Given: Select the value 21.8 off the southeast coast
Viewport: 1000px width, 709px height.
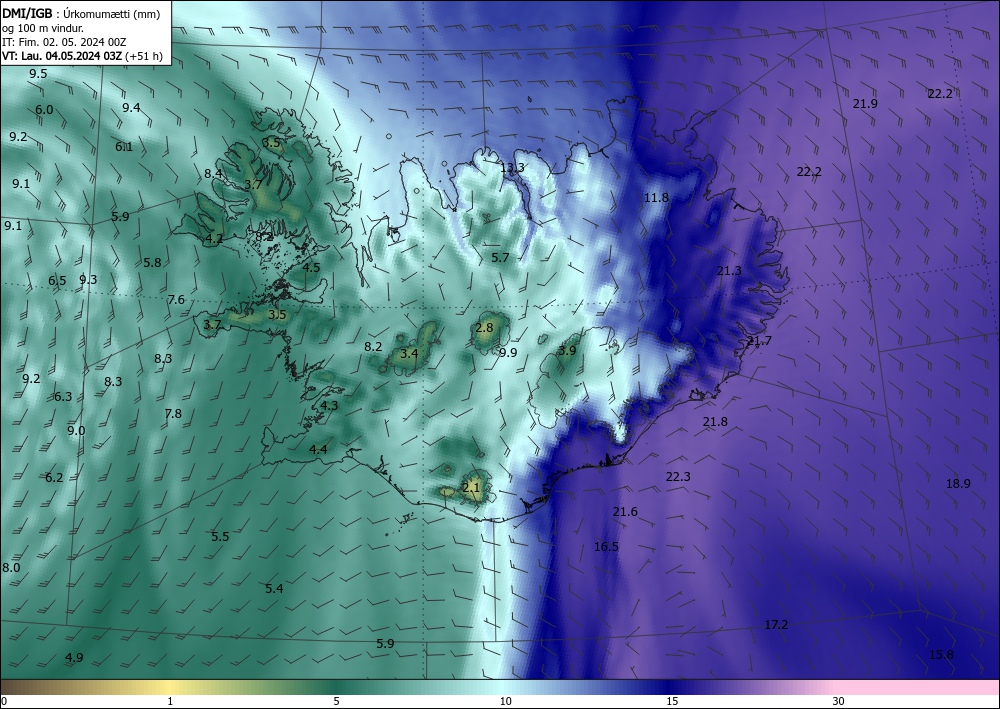Looking at the screenshot, I should click(715, 421).
